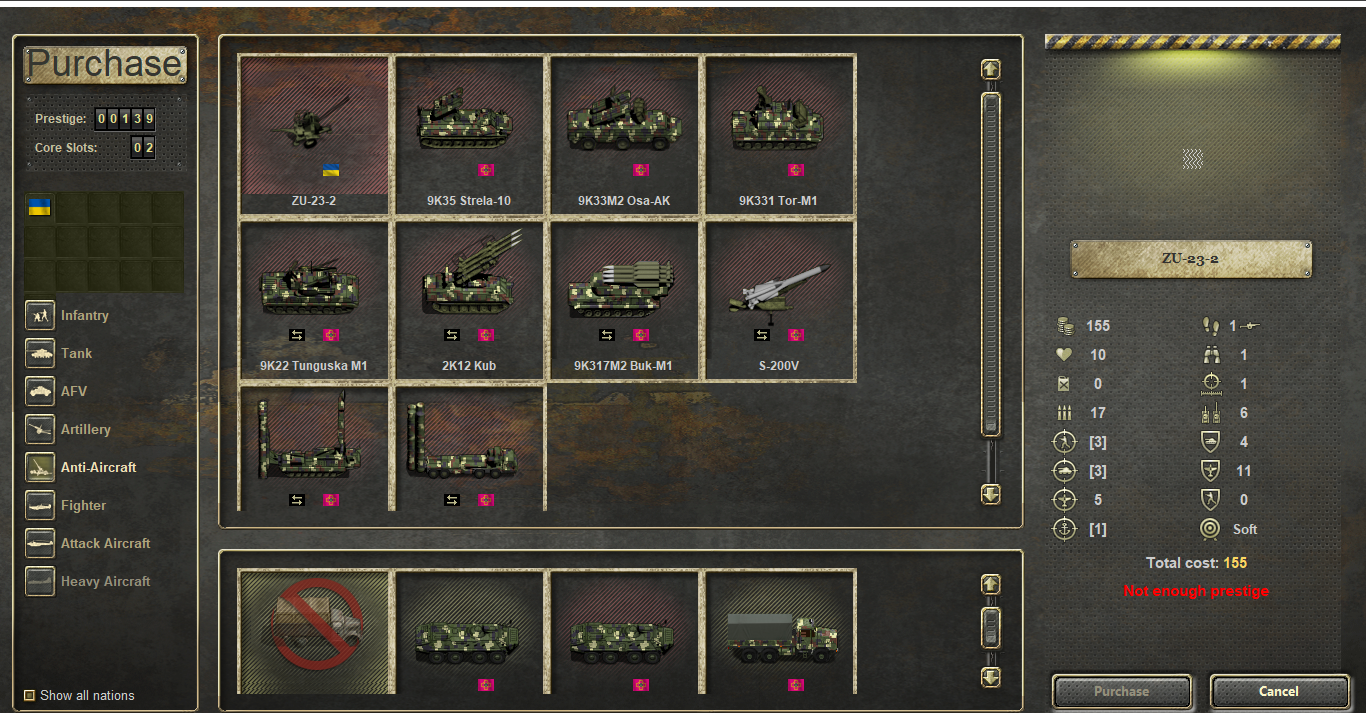Select the no-transport option tile
This screenshot has height=713, width=1366.
tap(316, 632)
